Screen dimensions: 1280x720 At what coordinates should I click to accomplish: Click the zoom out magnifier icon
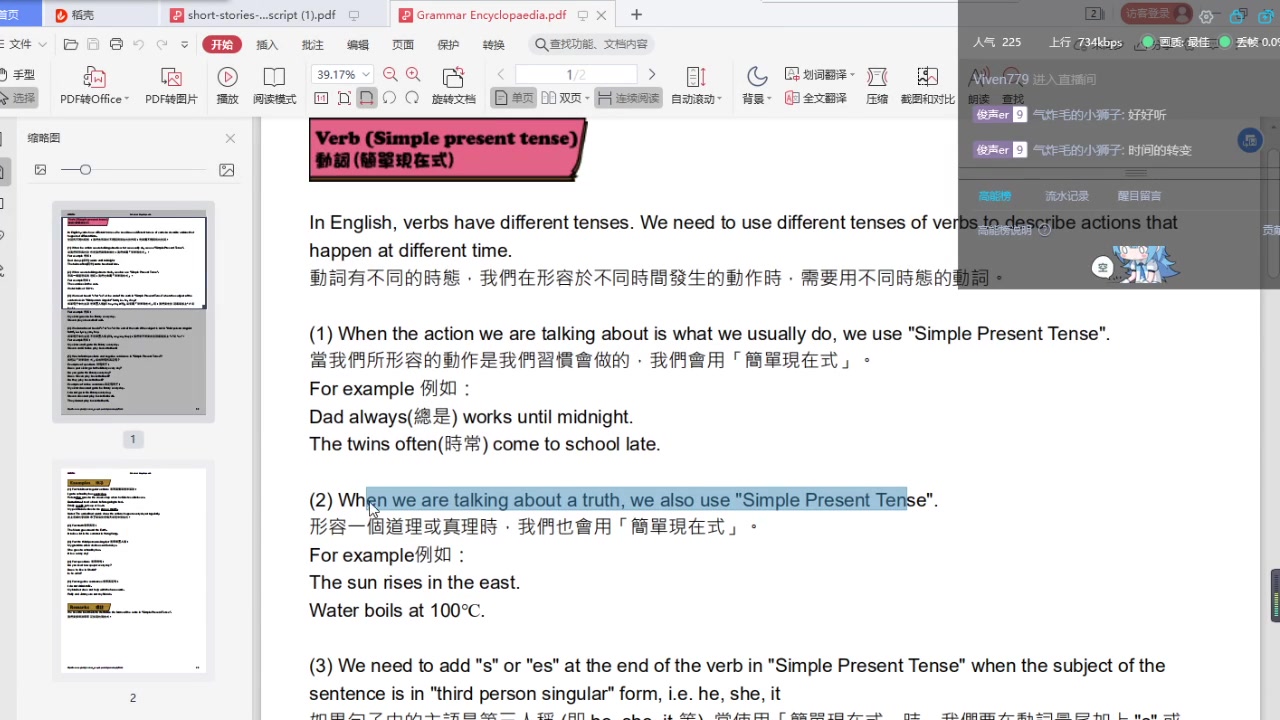pos(390,75)
